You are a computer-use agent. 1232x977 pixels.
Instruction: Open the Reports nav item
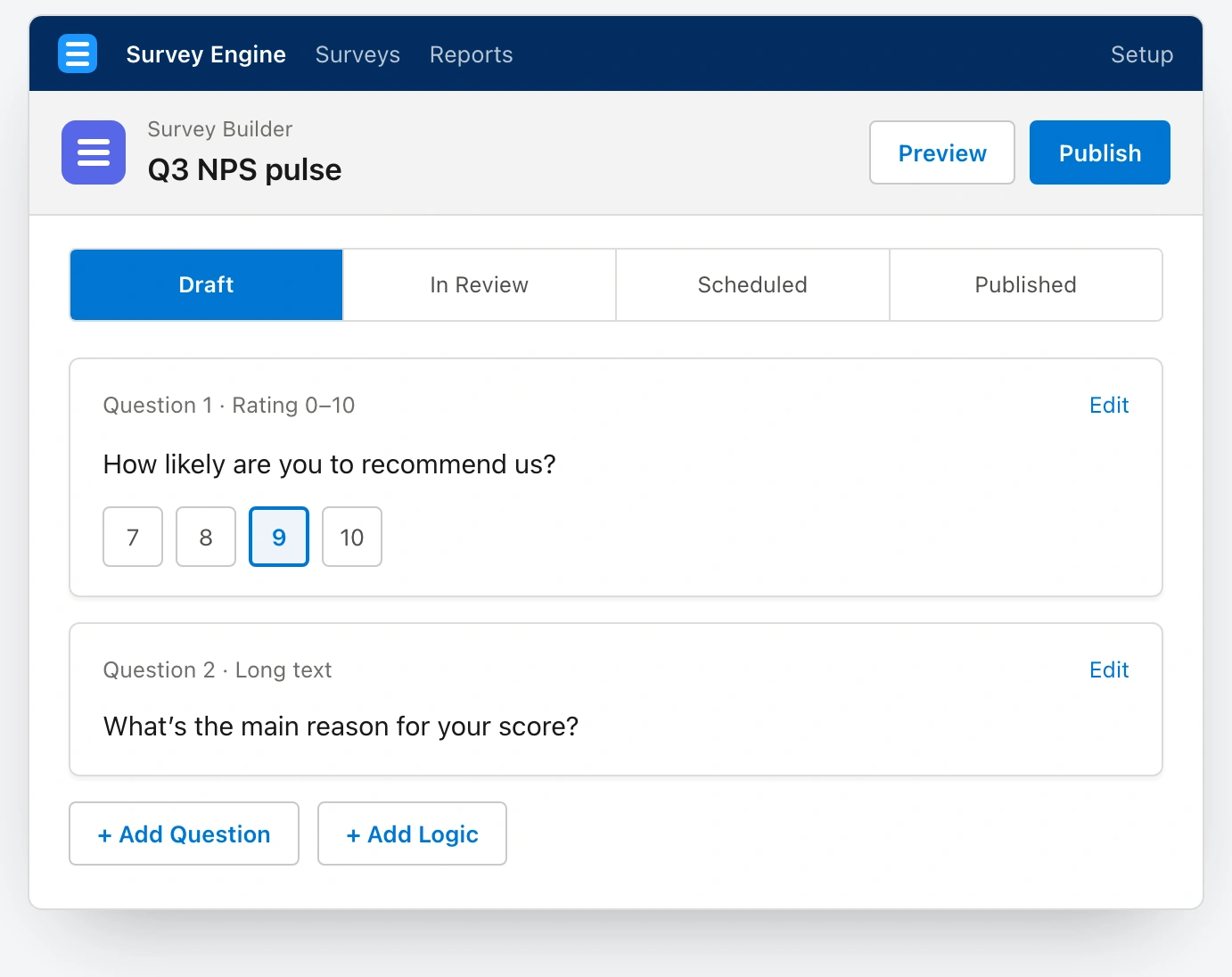(471, 54)
